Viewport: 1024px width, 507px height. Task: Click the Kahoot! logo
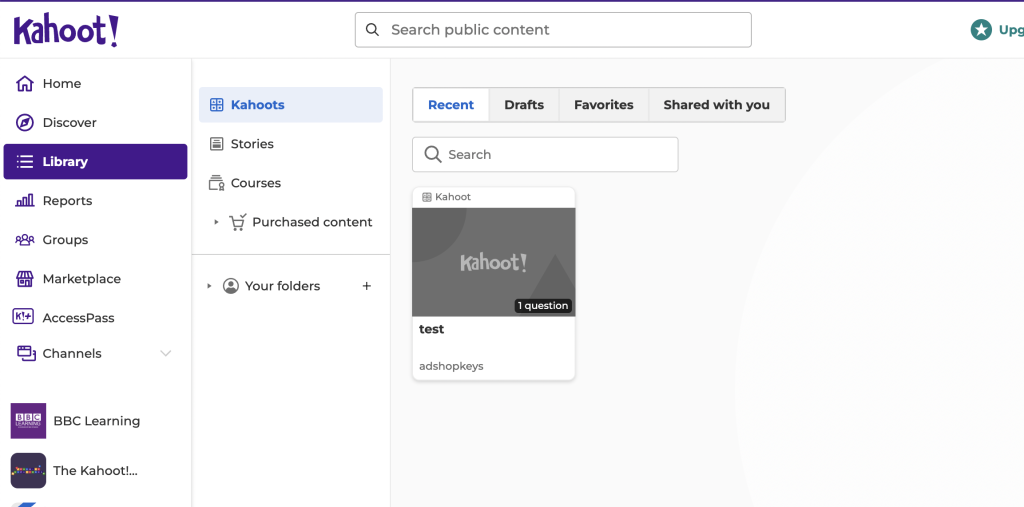click(x=66, y=30)
